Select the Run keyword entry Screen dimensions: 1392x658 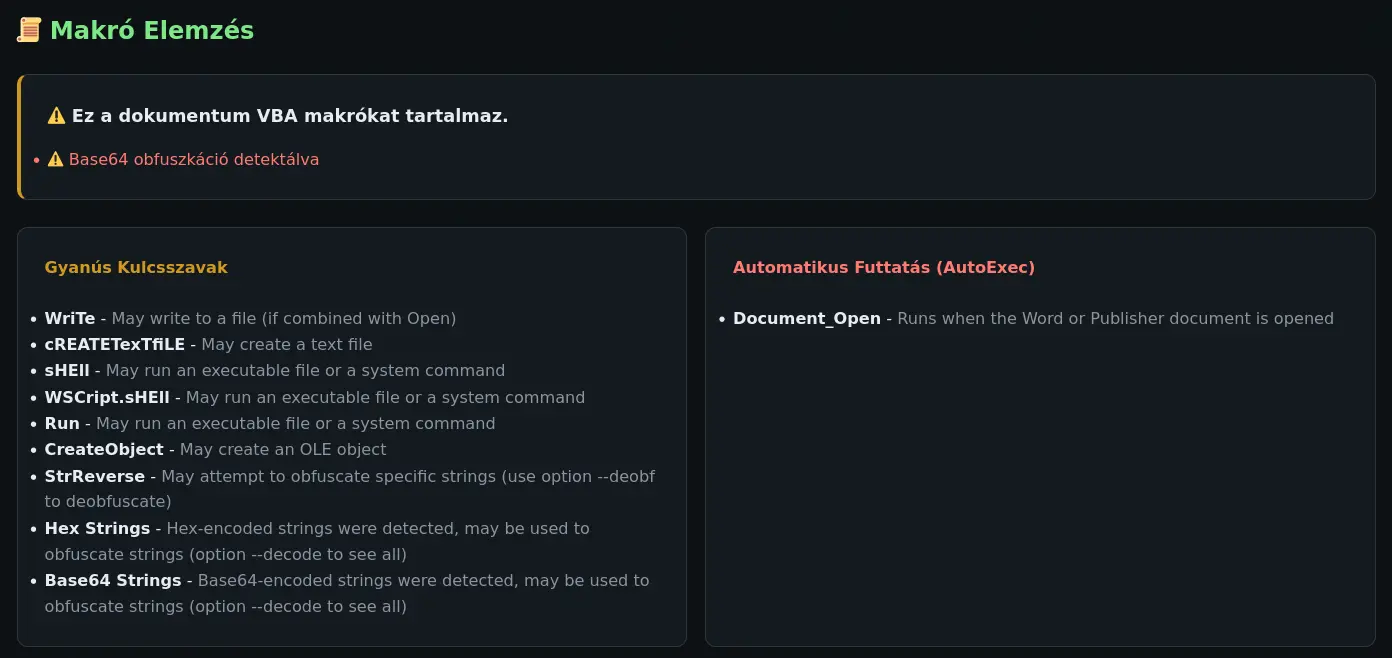pyautogui.click(x=62, y=424)
